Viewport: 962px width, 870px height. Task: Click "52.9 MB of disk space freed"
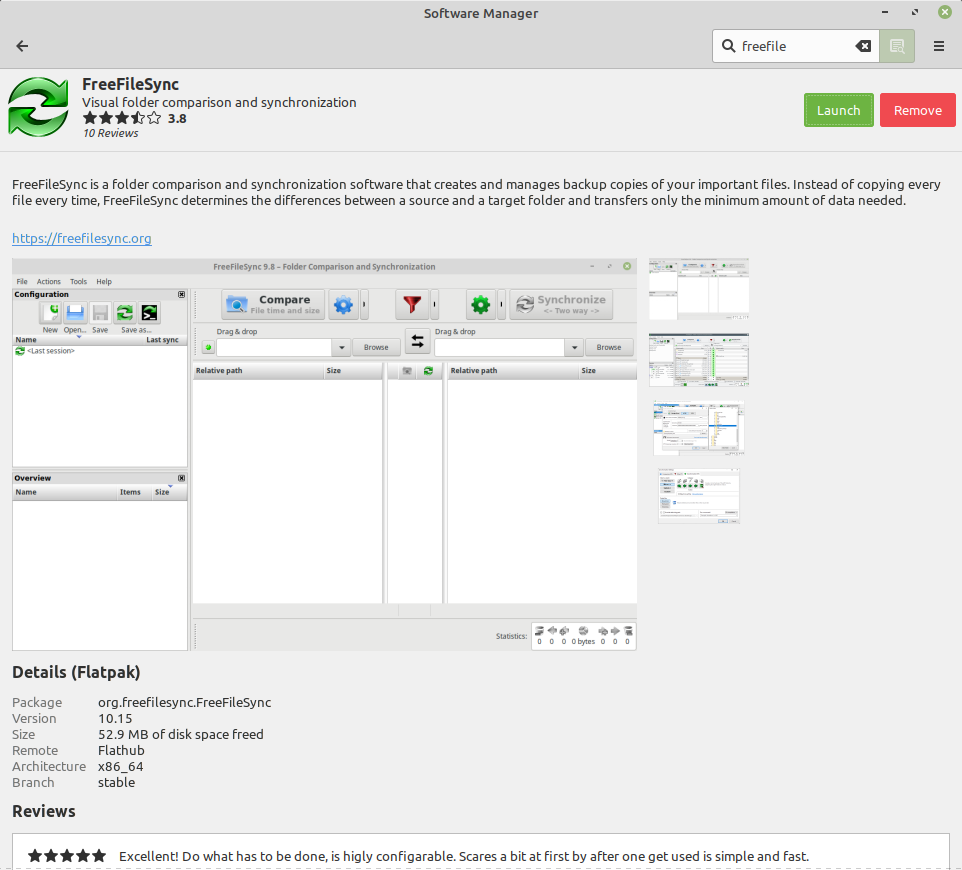coord(181,734)
